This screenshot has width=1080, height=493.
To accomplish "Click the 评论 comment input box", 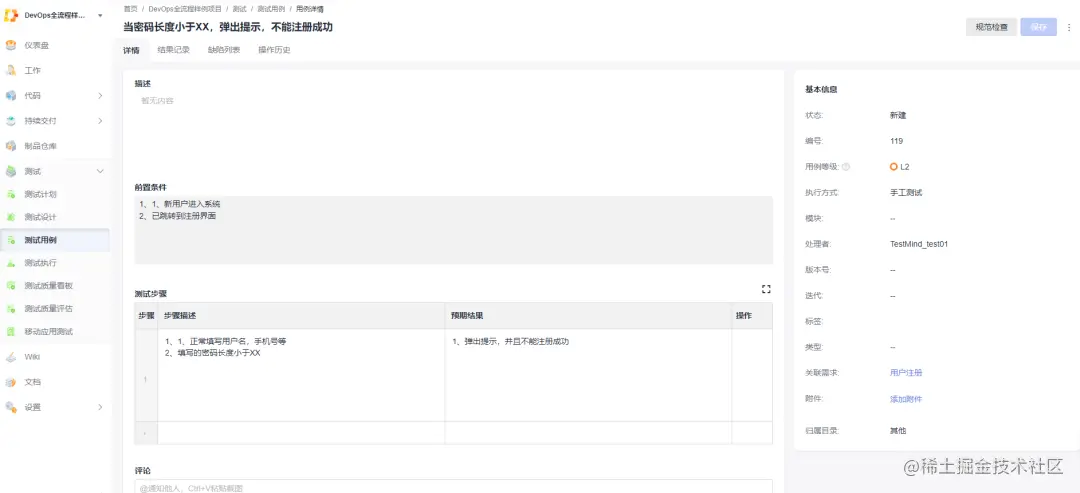I will click(453, 487).
